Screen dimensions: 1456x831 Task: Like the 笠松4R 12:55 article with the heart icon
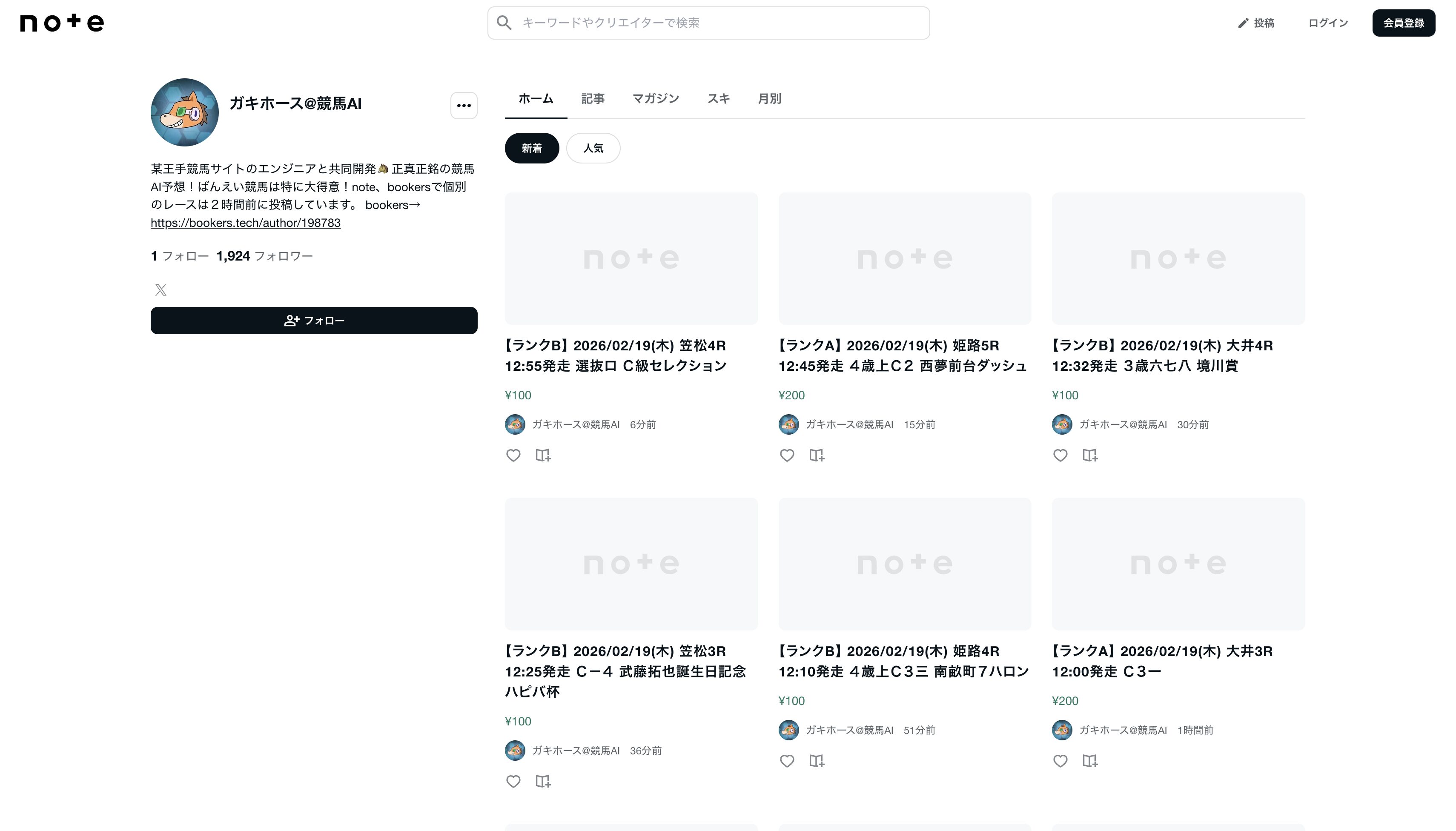(x=513, y=455)
